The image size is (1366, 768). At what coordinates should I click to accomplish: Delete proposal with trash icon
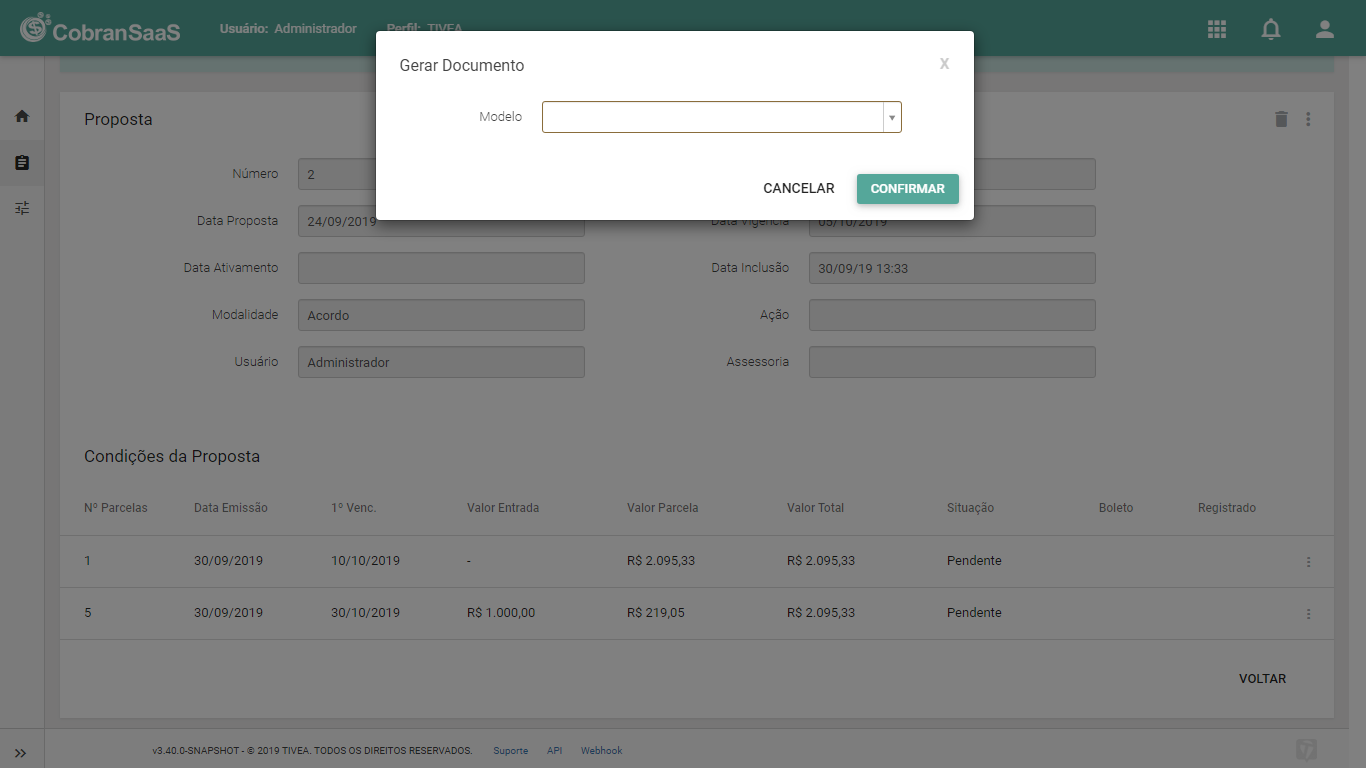tap(1281, 119)
